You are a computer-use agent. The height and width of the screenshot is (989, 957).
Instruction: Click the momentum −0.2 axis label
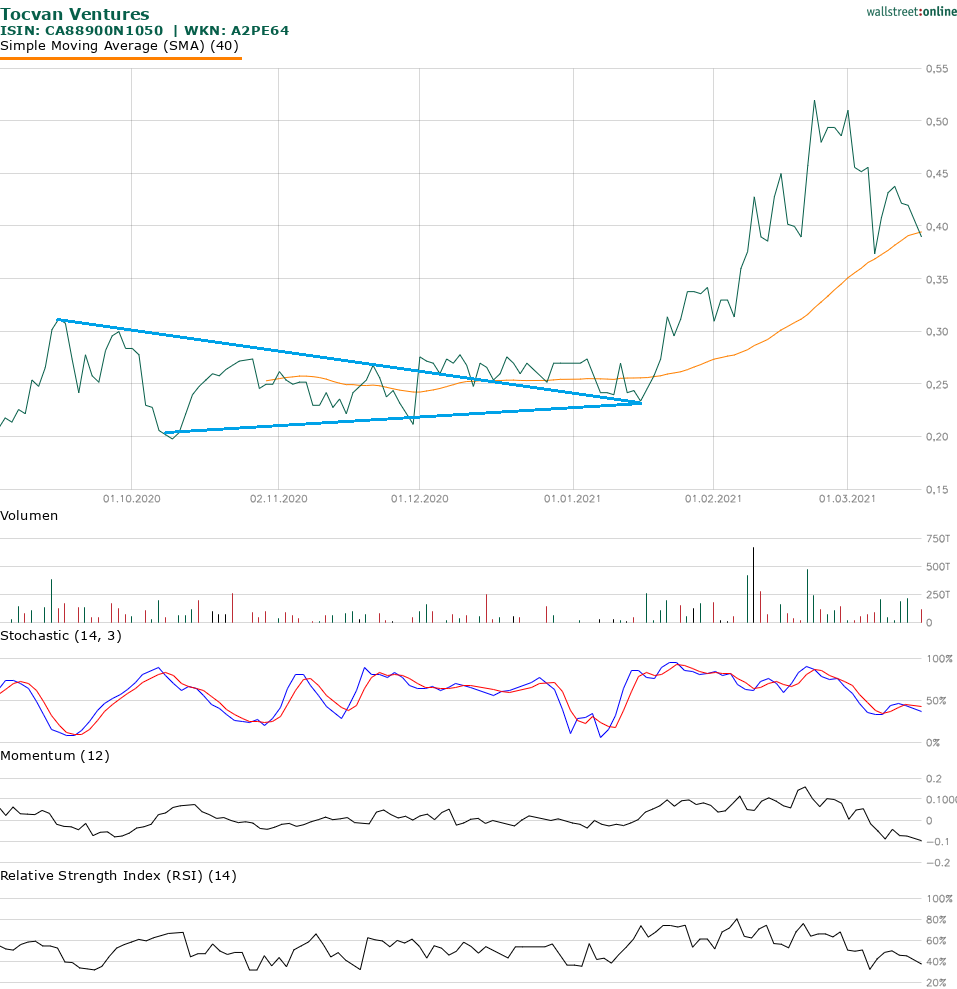tap(937, 863)
